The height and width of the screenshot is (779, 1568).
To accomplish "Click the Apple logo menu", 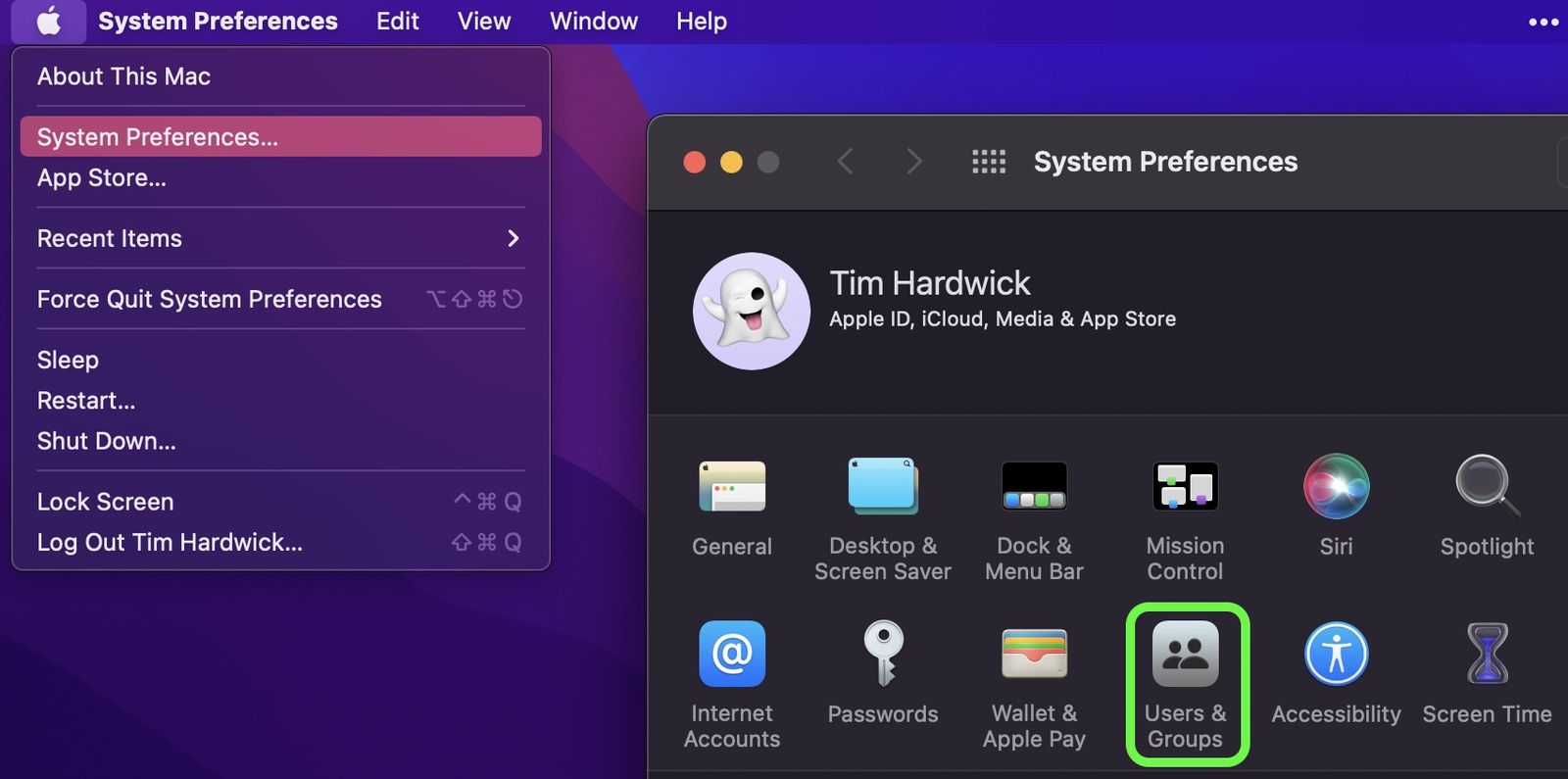I will 48,21.
